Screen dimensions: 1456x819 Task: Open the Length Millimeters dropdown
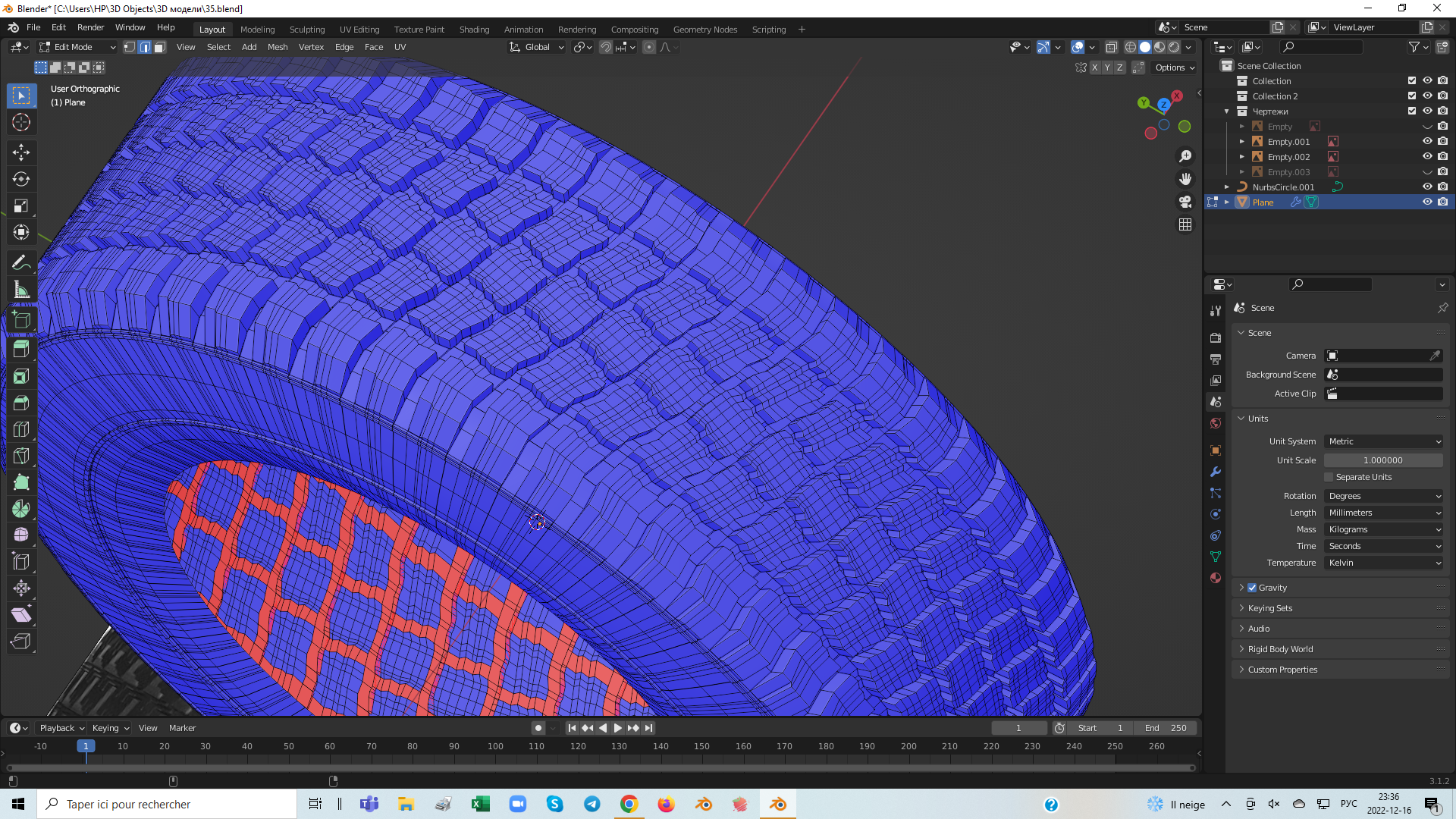tap(1384, 513)
